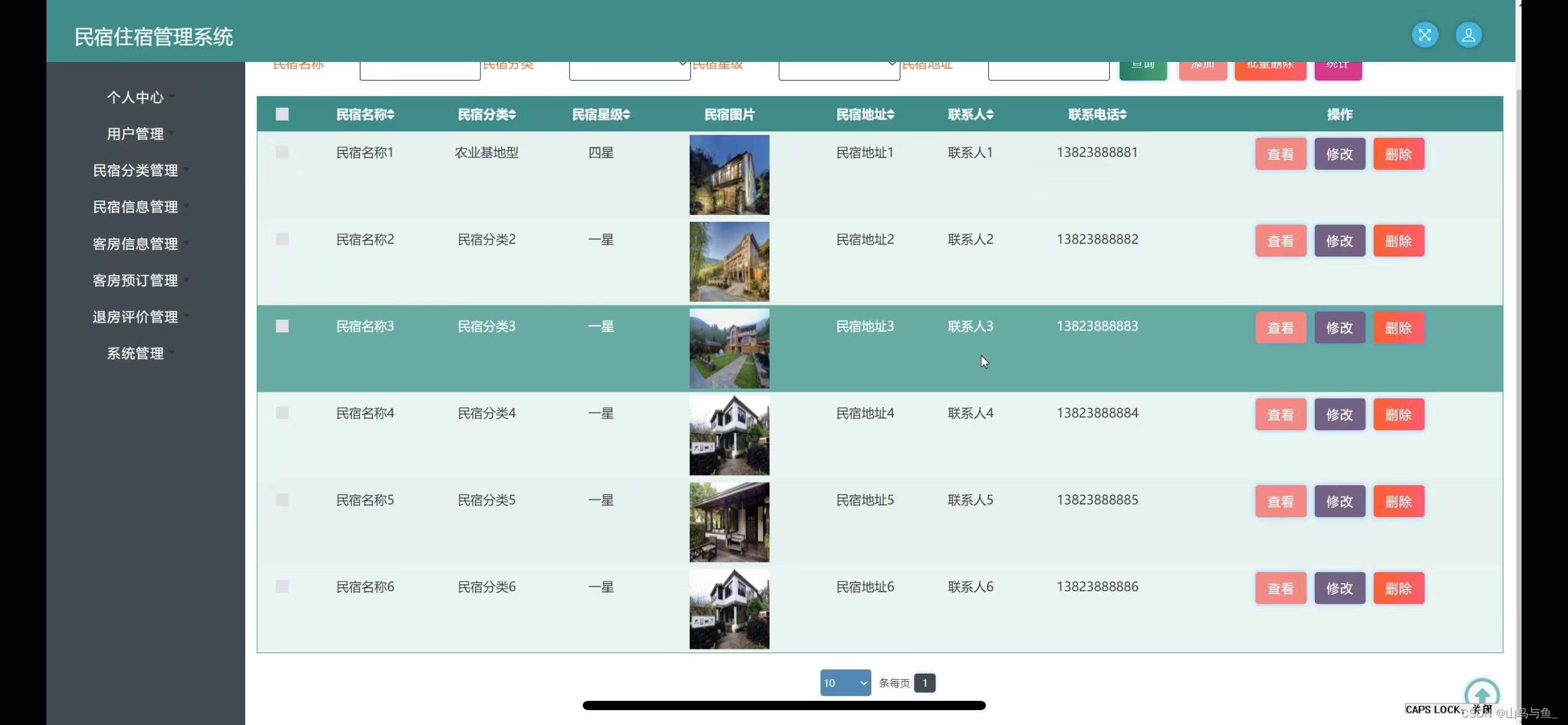The width and height of the screenshot is (1568, 725).
Task: Expand the 民宿信息管理 sidebar menu
Action: coord(136,207)
